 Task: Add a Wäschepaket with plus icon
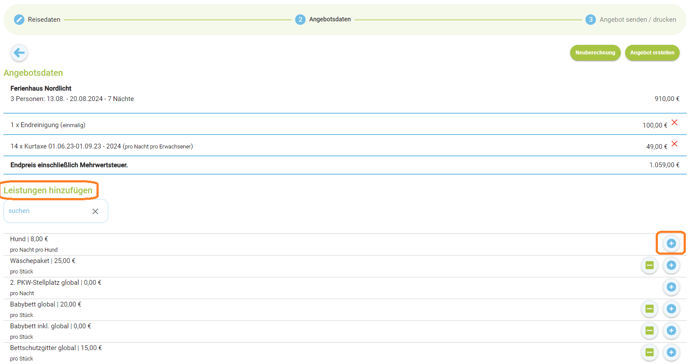tap(671, 265)
